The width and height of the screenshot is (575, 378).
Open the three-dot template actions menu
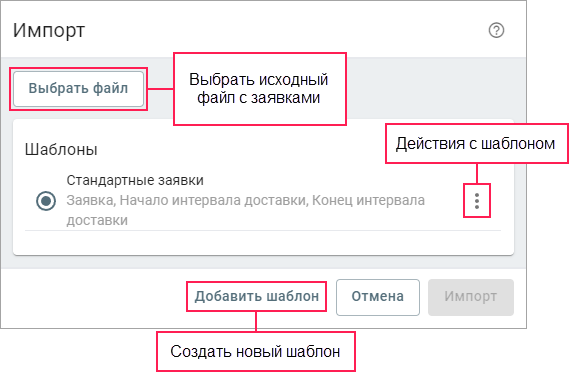click(x=477, y=201)
